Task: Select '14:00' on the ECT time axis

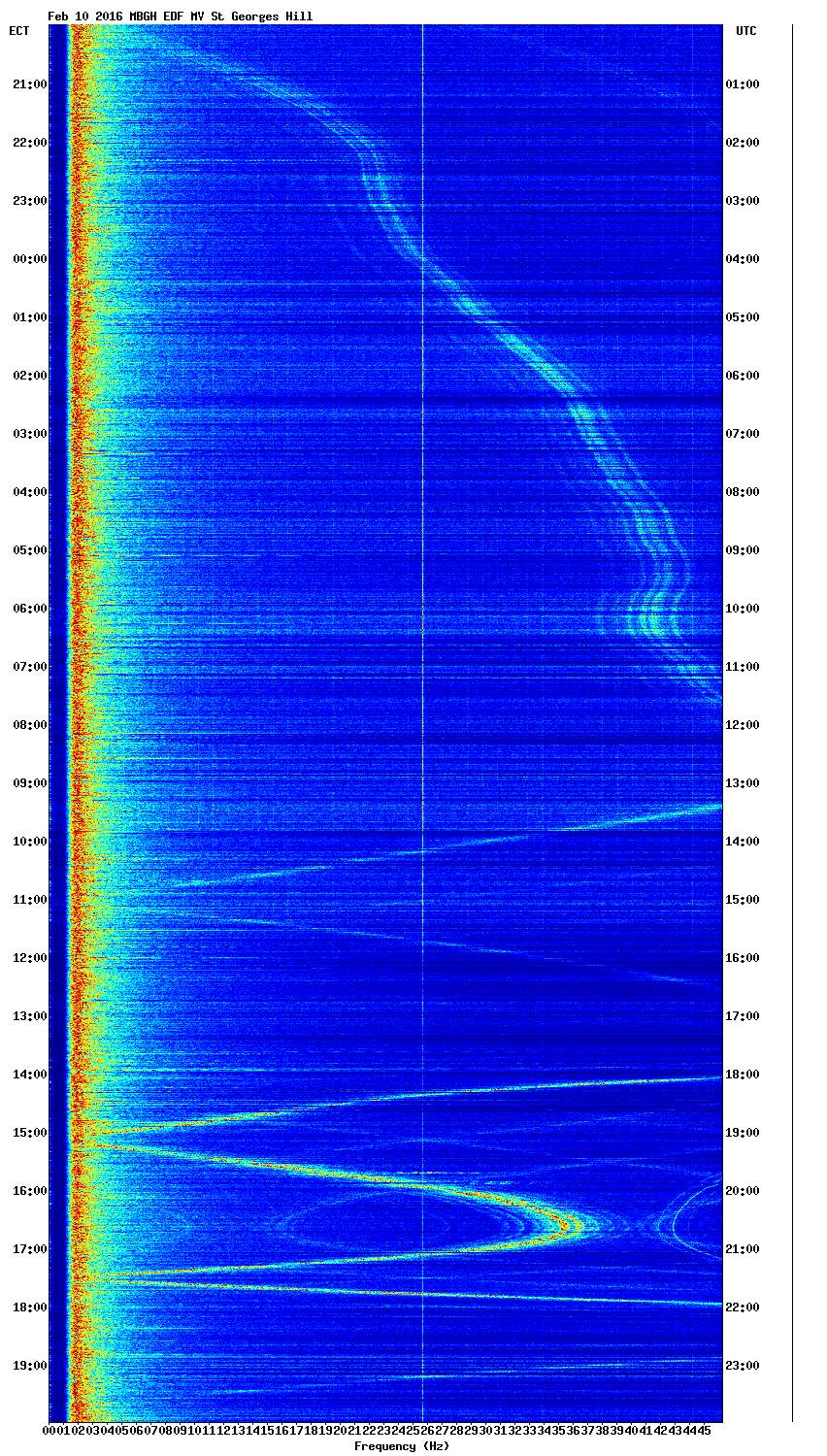Action: pyautogui.click(x=29, y=1075)
